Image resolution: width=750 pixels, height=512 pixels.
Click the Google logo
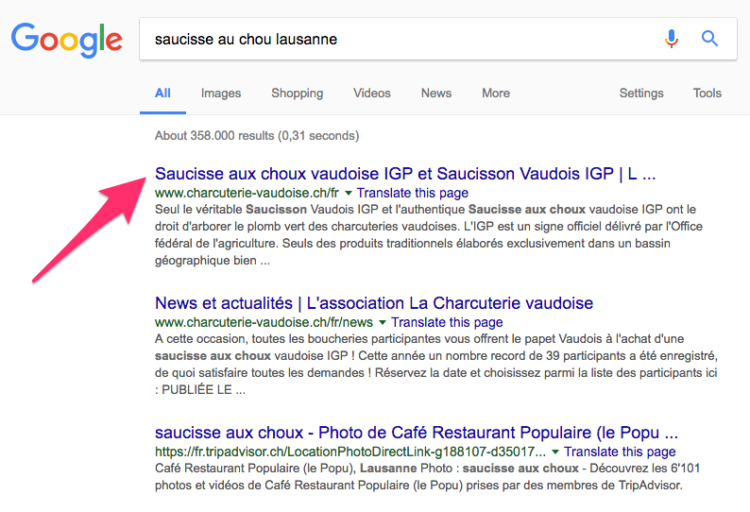[x=66, y=39]
